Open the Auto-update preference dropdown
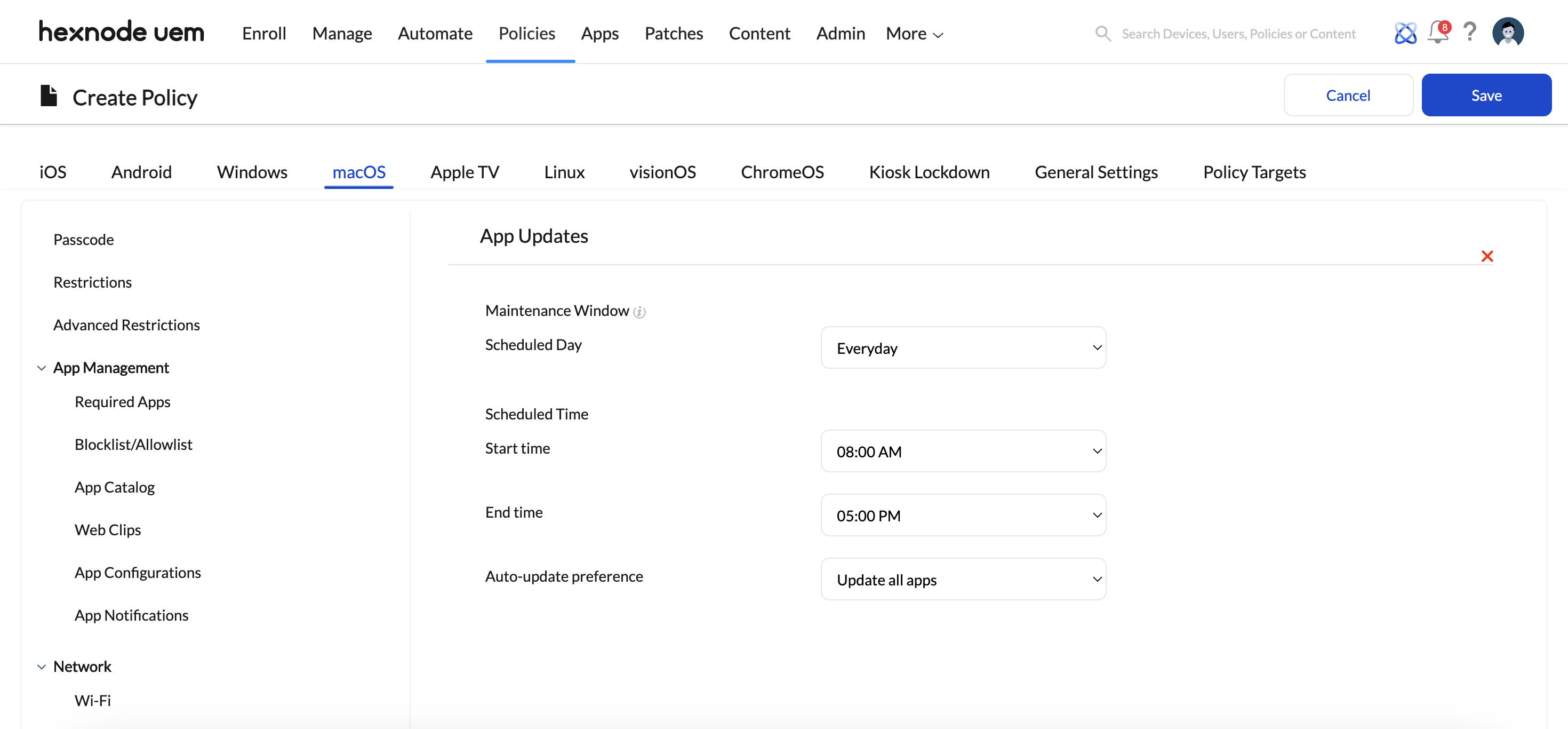This screenshot has width=1568, height=729. tap(963, 579)
